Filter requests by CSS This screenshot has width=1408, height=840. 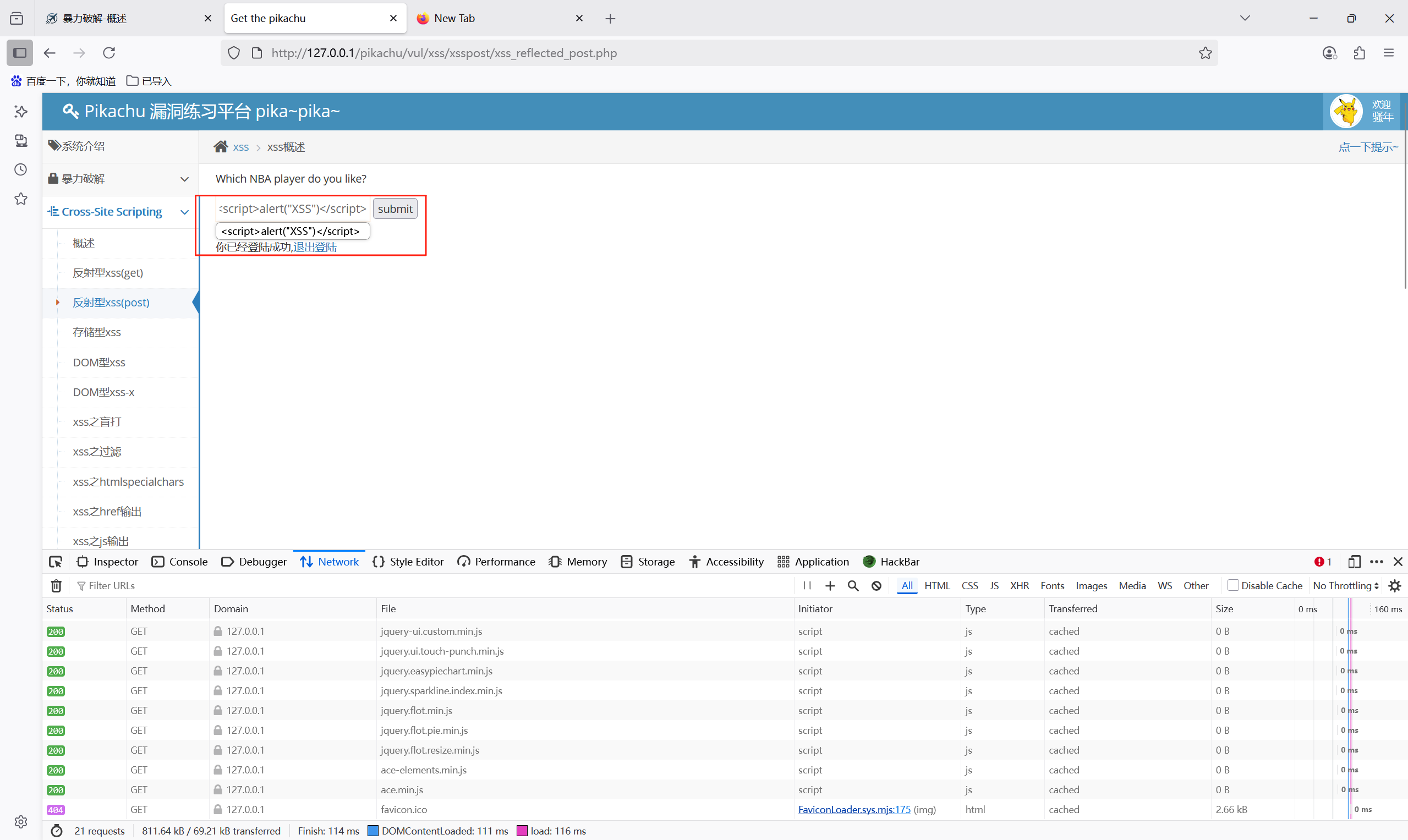coord(970,585)
